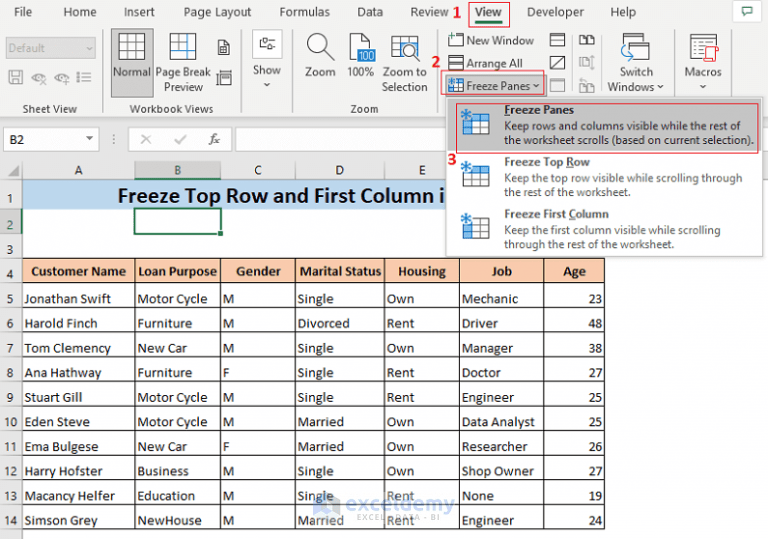The height and width of the screenshot is (539, 768).
Task: Switch to Page Break Preview
Action: coord(183,62)
